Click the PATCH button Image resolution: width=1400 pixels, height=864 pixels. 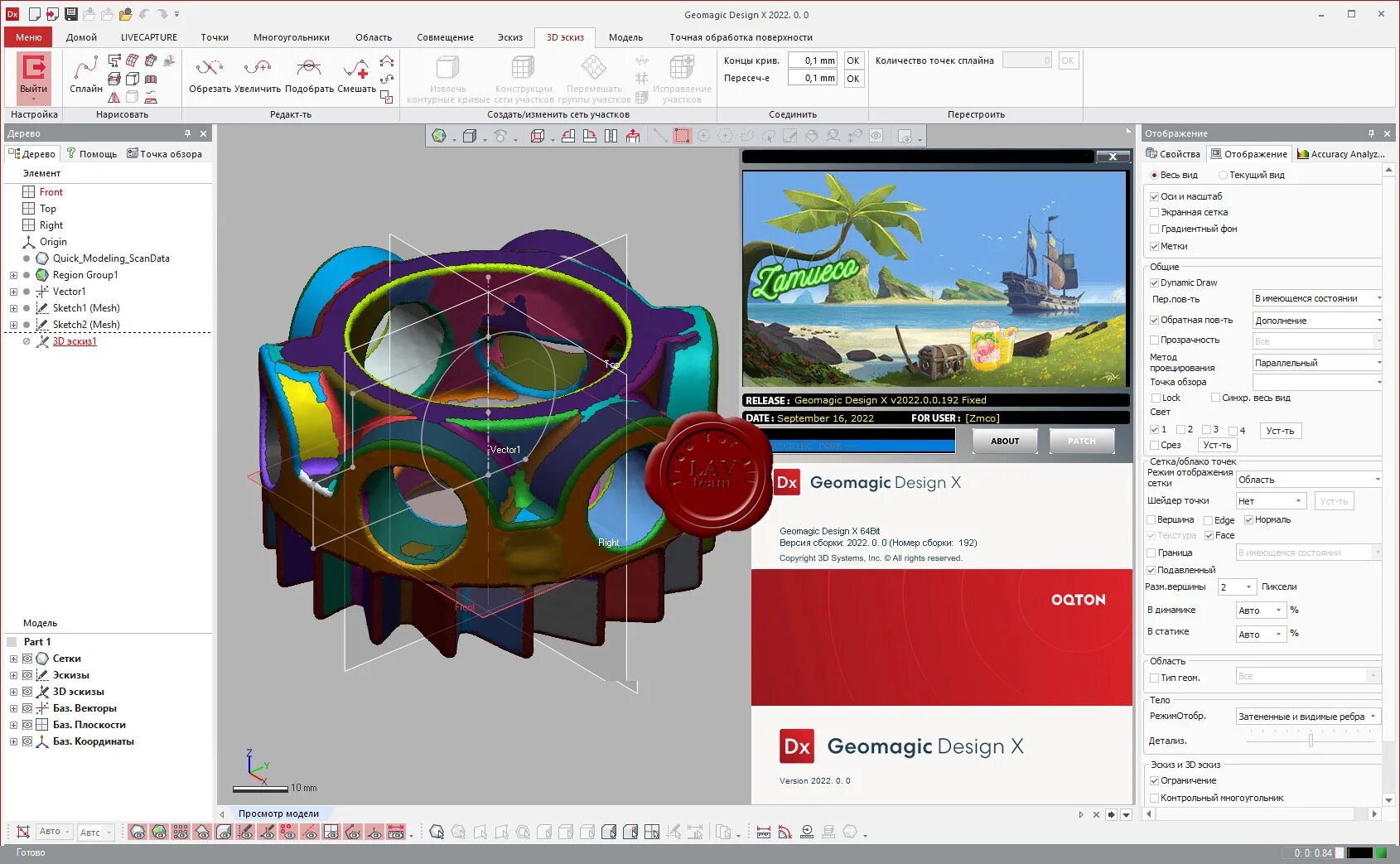(1081, 442)
